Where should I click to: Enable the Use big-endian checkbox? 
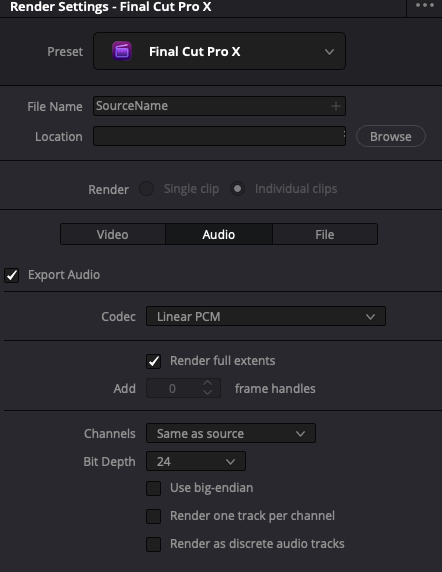tap(154, 488)
